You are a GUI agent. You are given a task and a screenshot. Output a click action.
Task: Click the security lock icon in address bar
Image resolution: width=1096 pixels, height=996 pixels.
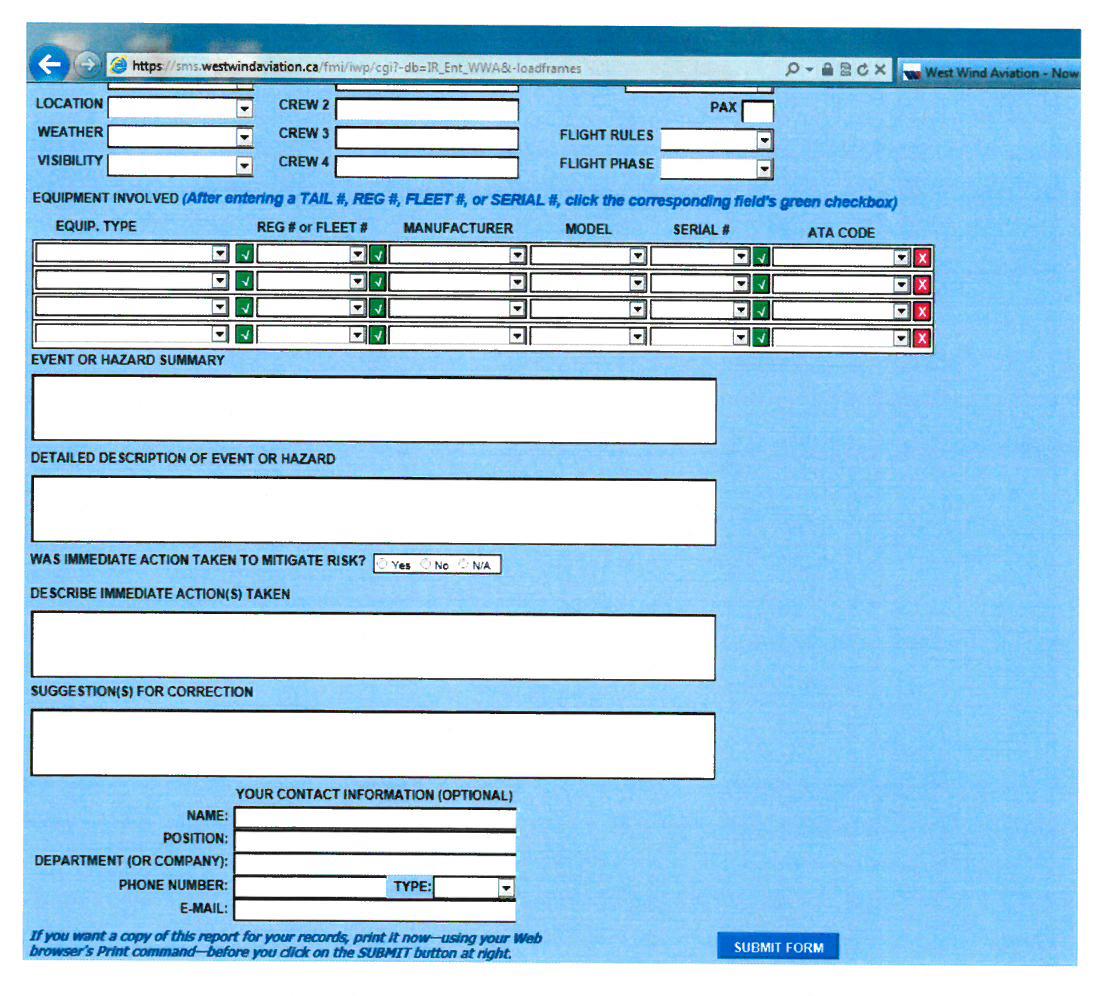(827, 69)
